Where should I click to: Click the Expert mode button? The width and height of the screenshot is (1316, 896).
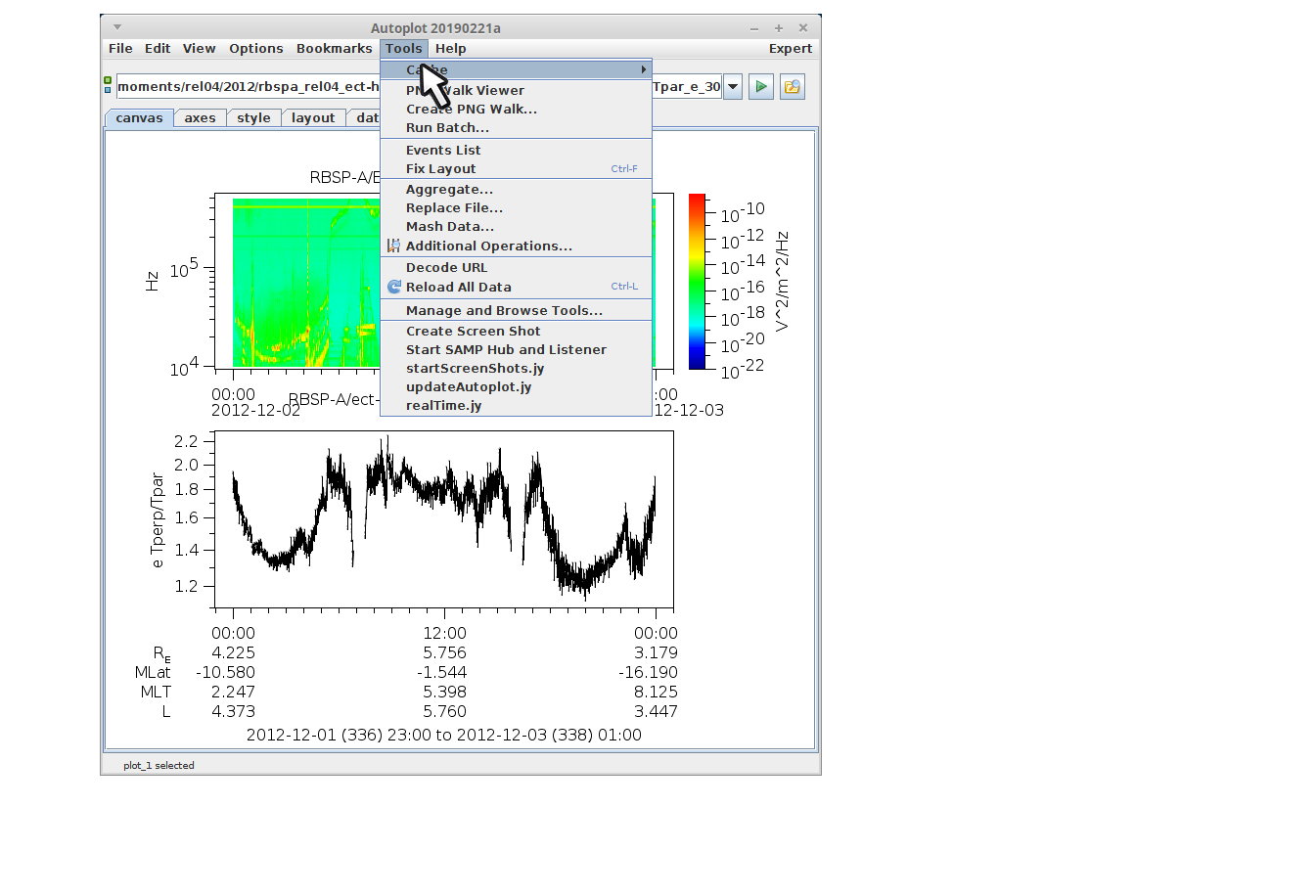point(790,49)
